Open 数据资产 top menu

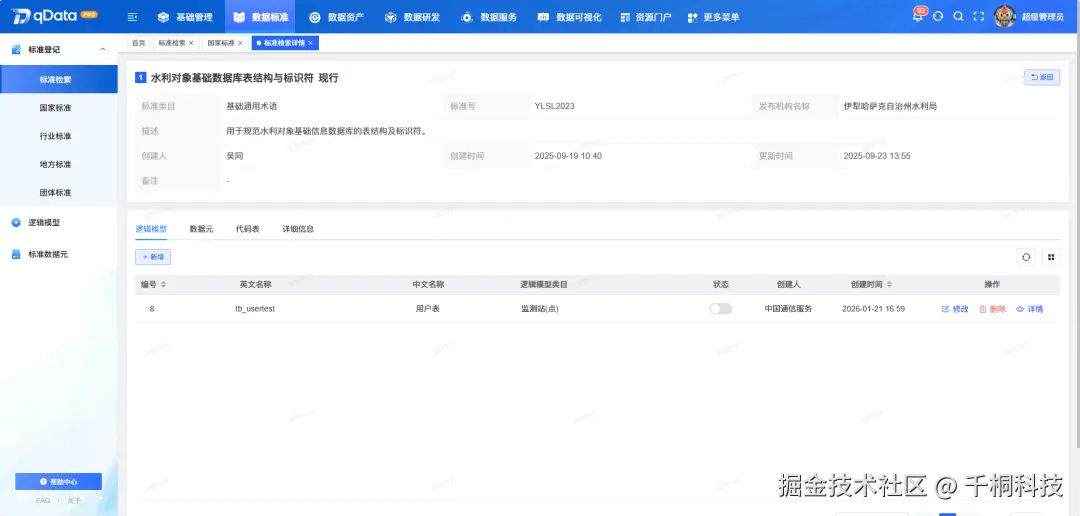click(337, 17)
